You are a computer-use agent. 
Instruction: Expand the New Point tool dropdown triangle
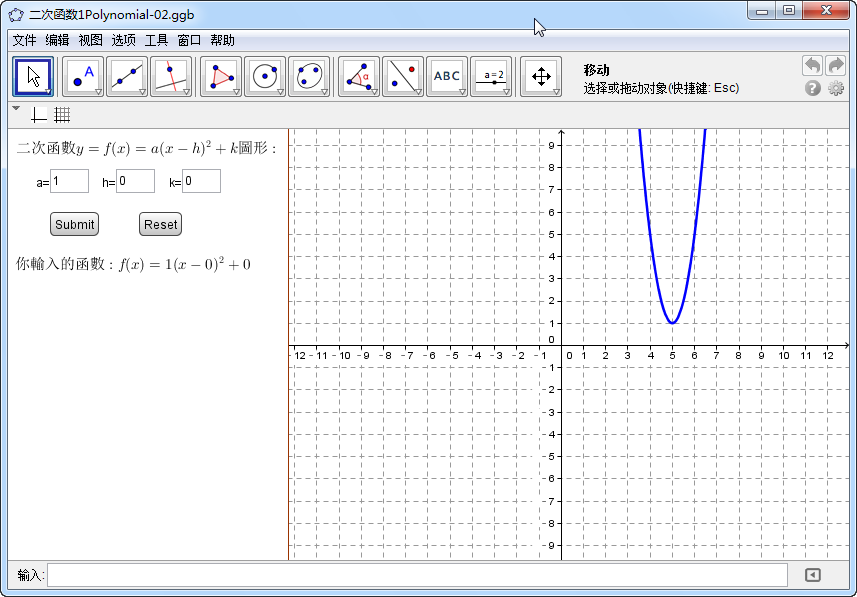pyautogui.click(x=98, y=92)
